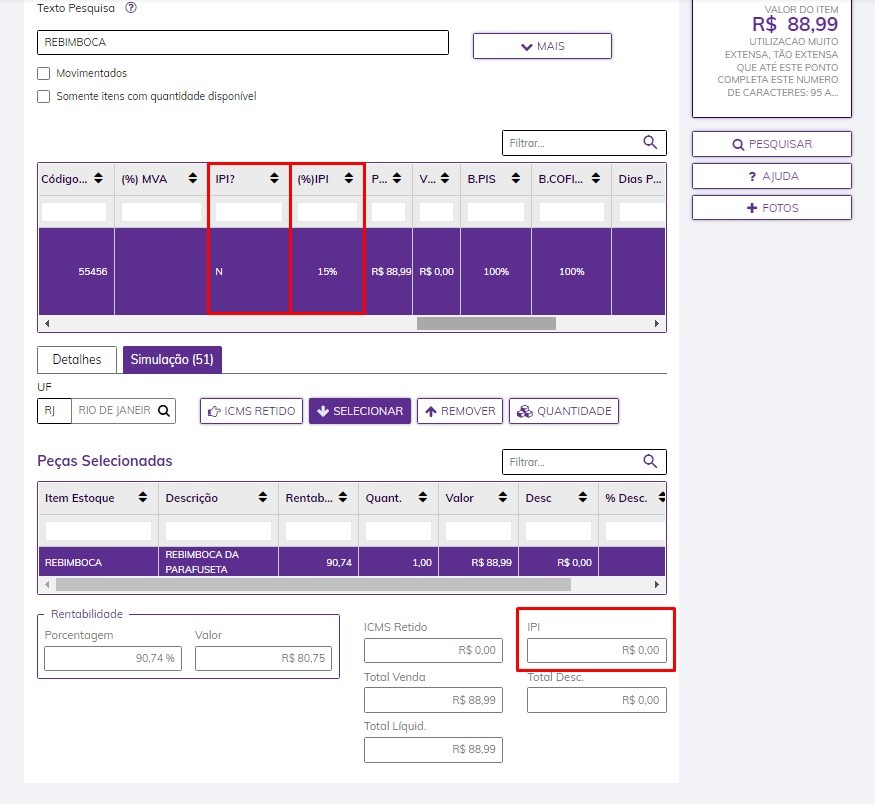Click the FOTOS button
The image size is (875, 804).
tap(772, 208)
